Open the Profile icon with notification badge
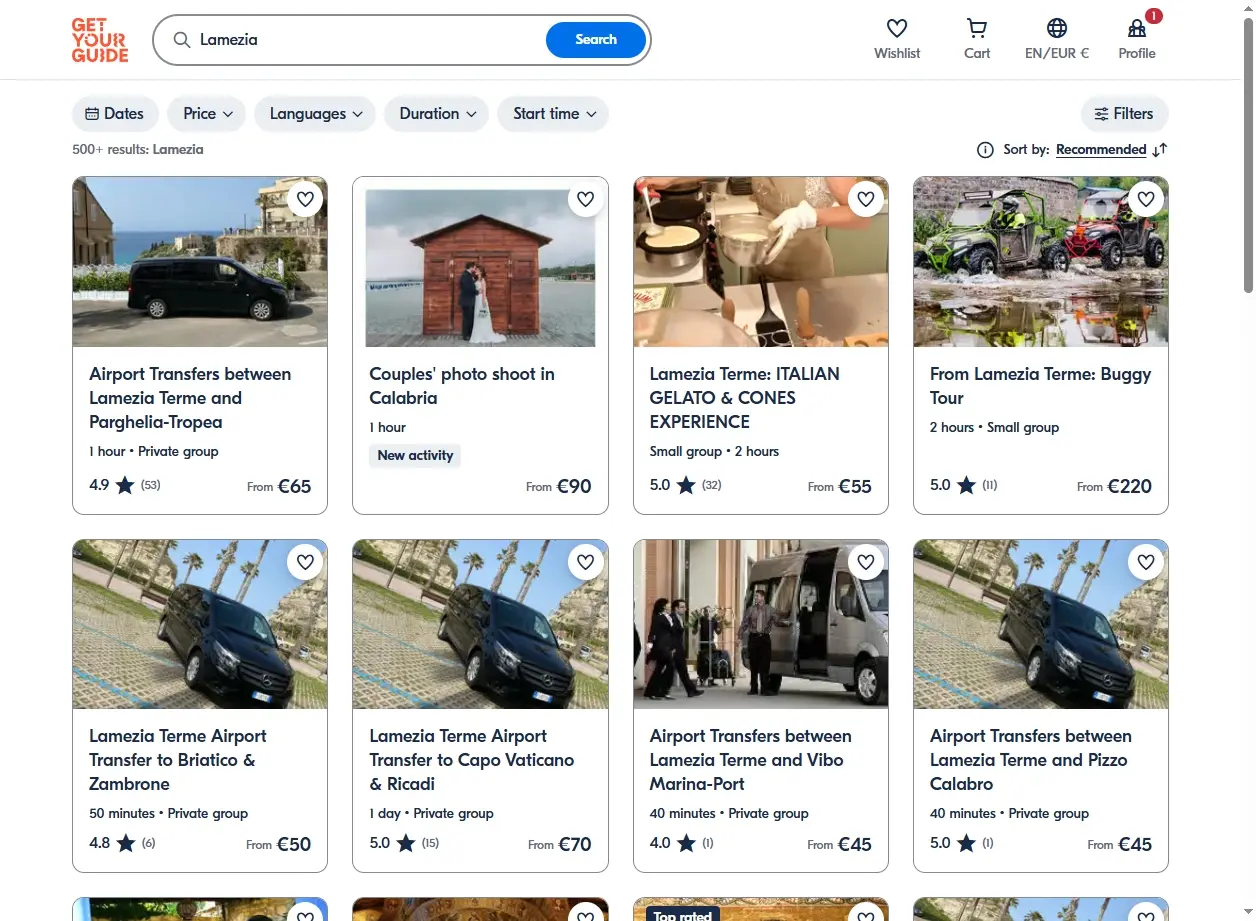Viewport: 1256px width, 921px height. pos(1137,28)
